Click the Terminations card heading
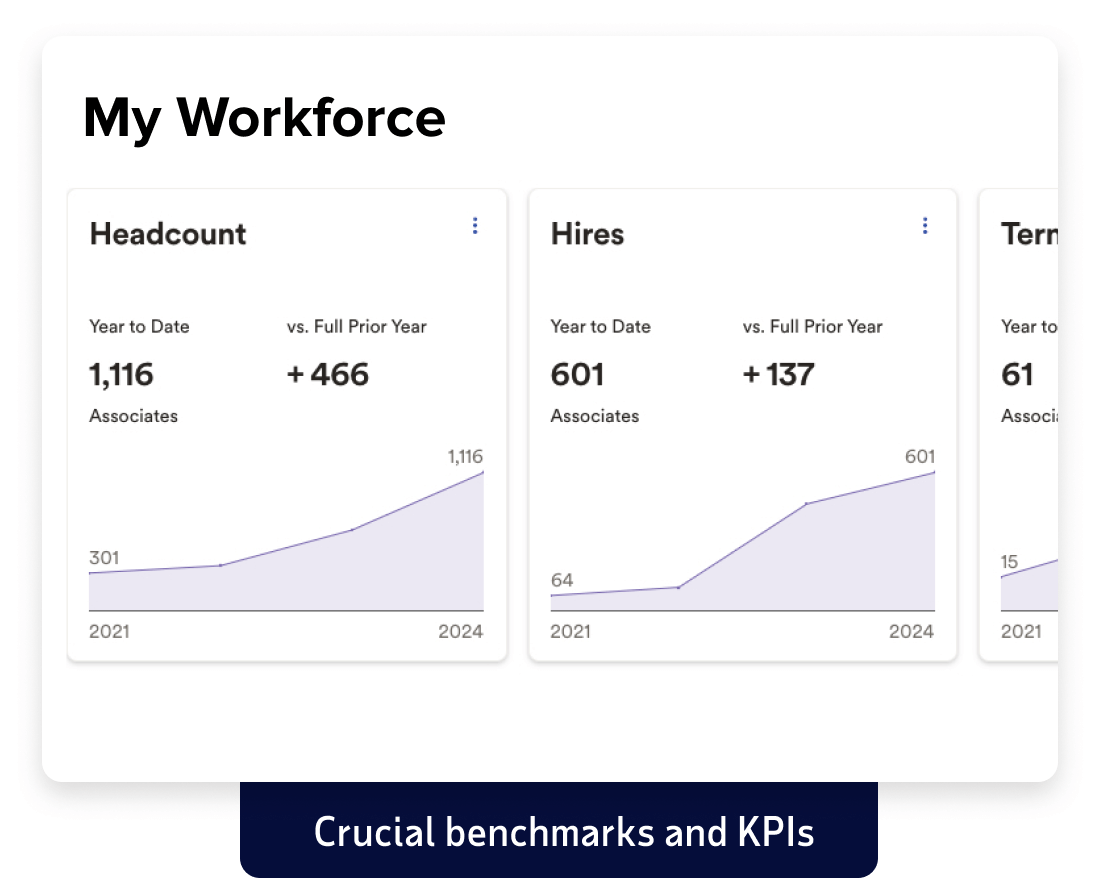Image resolution: width=1100 pixels, height=878 pixels. pos(1030,234)
